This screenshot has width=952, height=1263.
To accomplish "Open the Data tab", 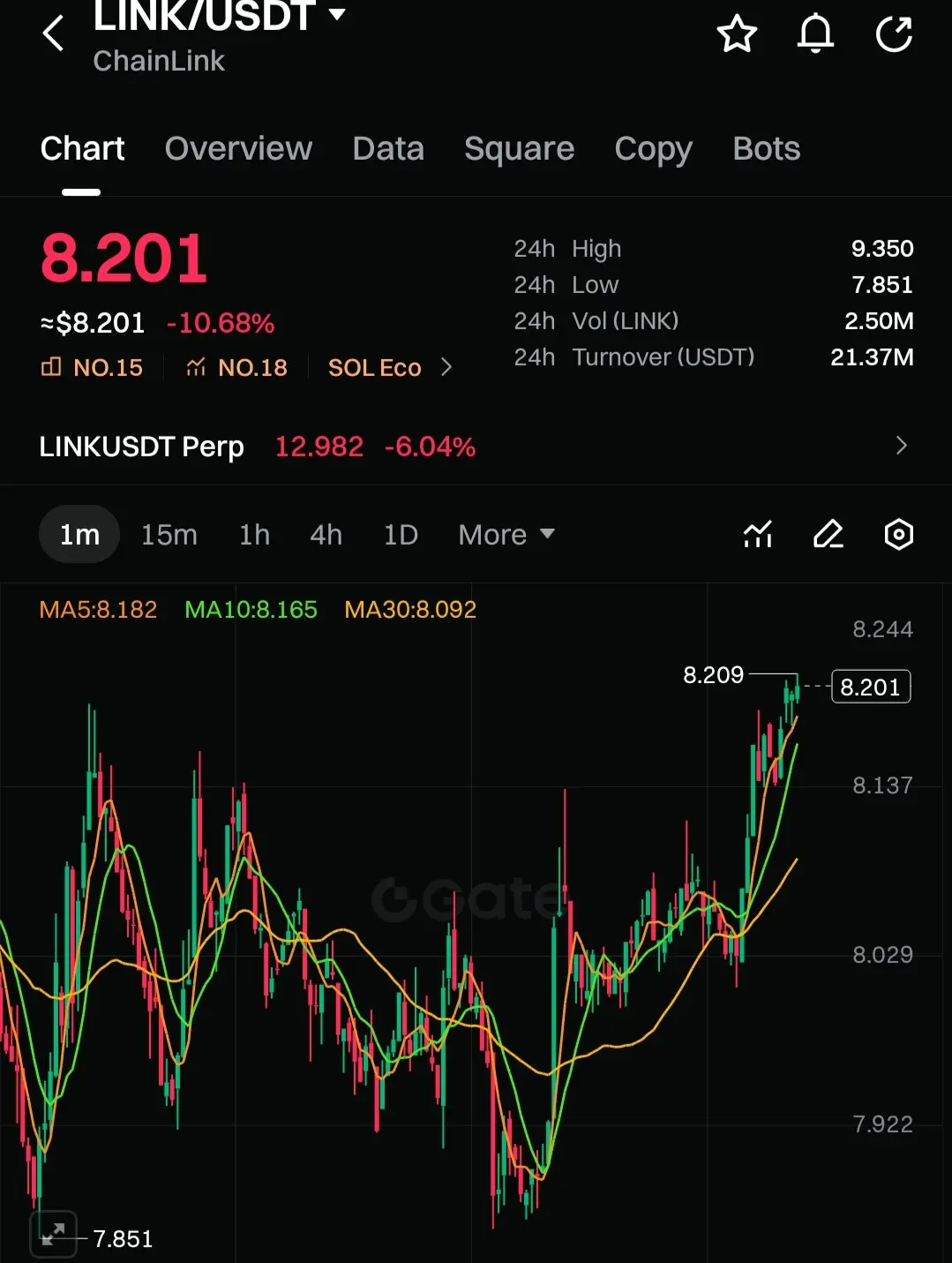I will tap(388, 148).
